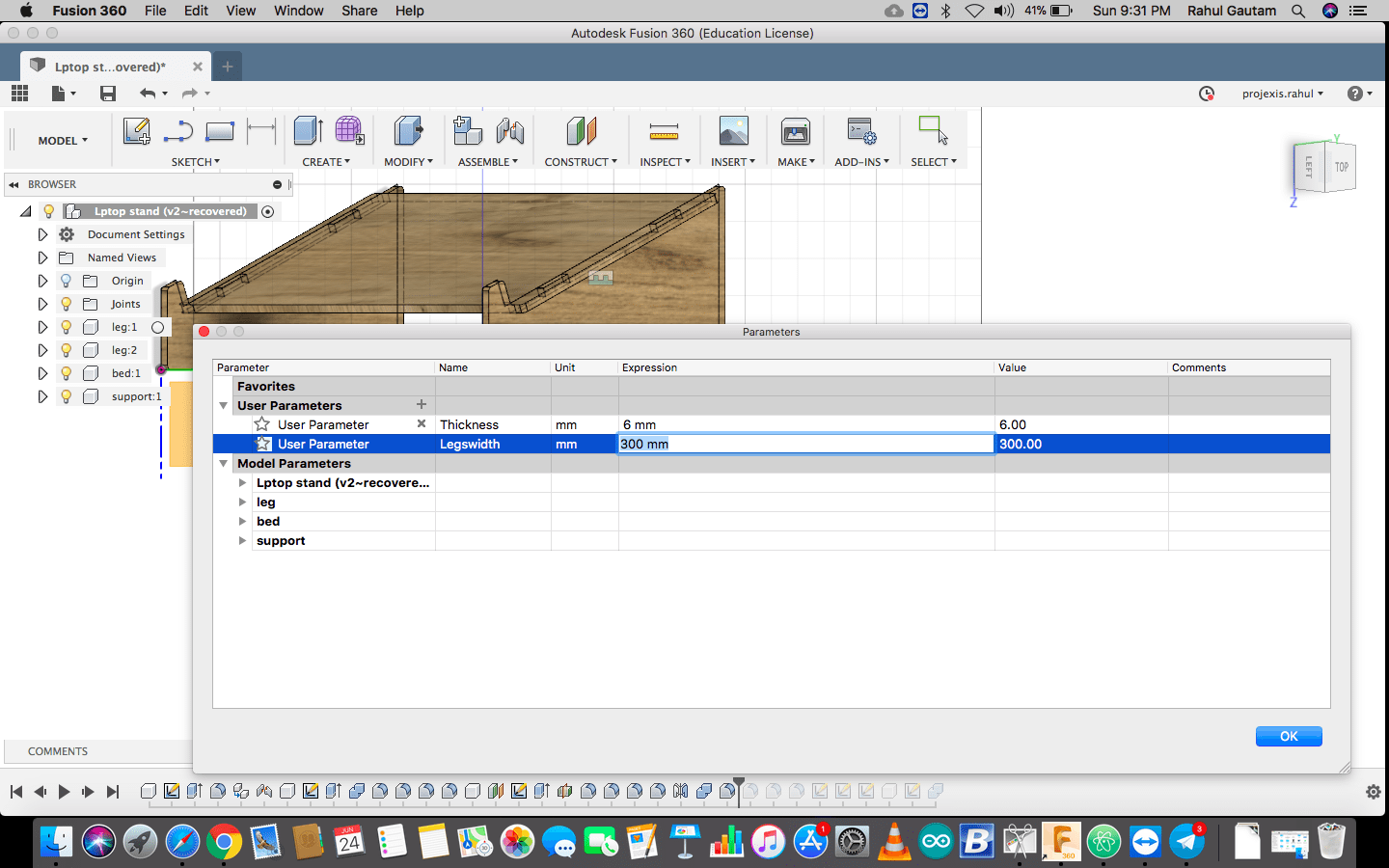Select the Select tool icon
Viewport: 1389px width, 868px height.
(934, 130)
